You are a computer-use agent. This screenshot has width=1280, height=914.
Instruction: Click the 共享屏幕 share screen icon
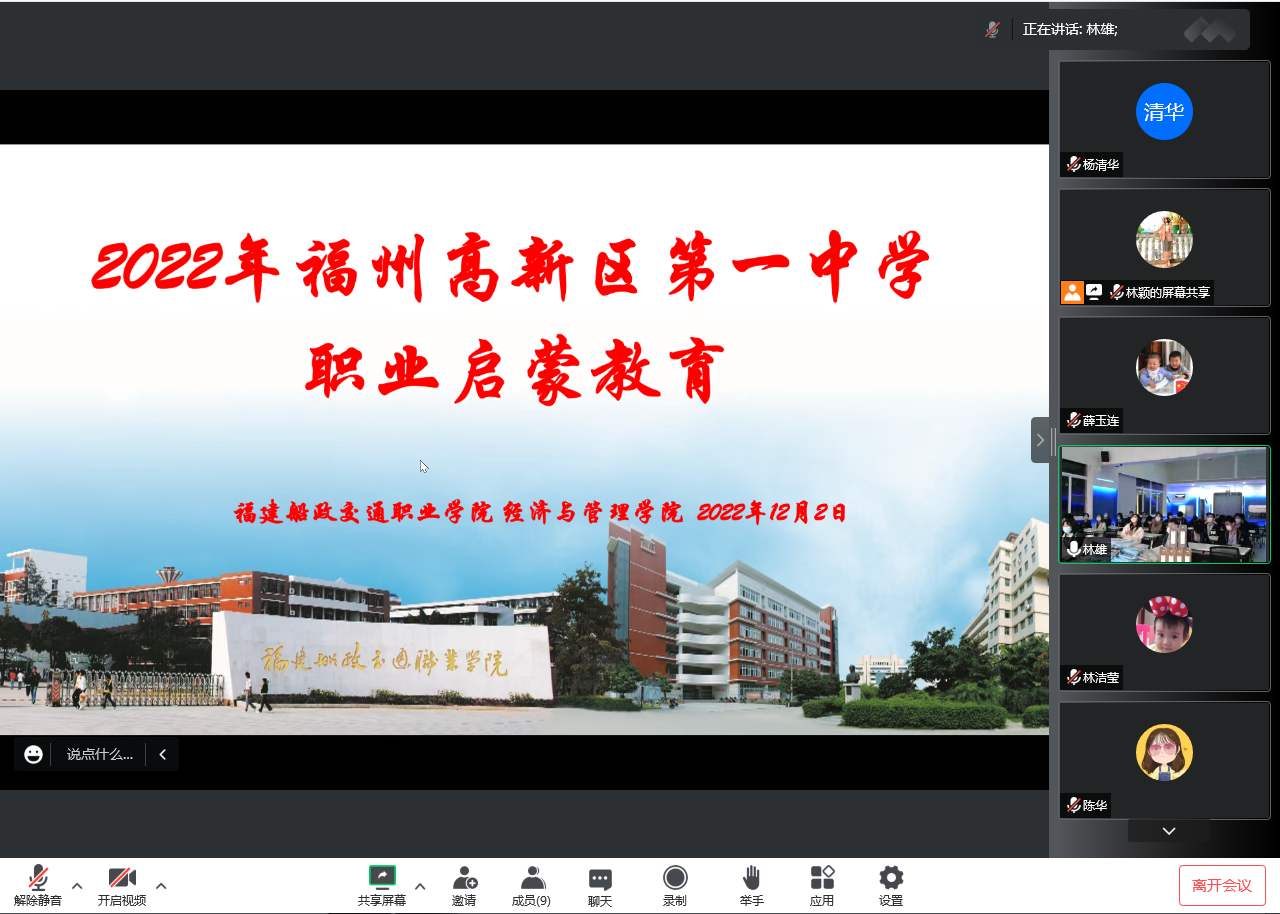(x=382, y=878)
